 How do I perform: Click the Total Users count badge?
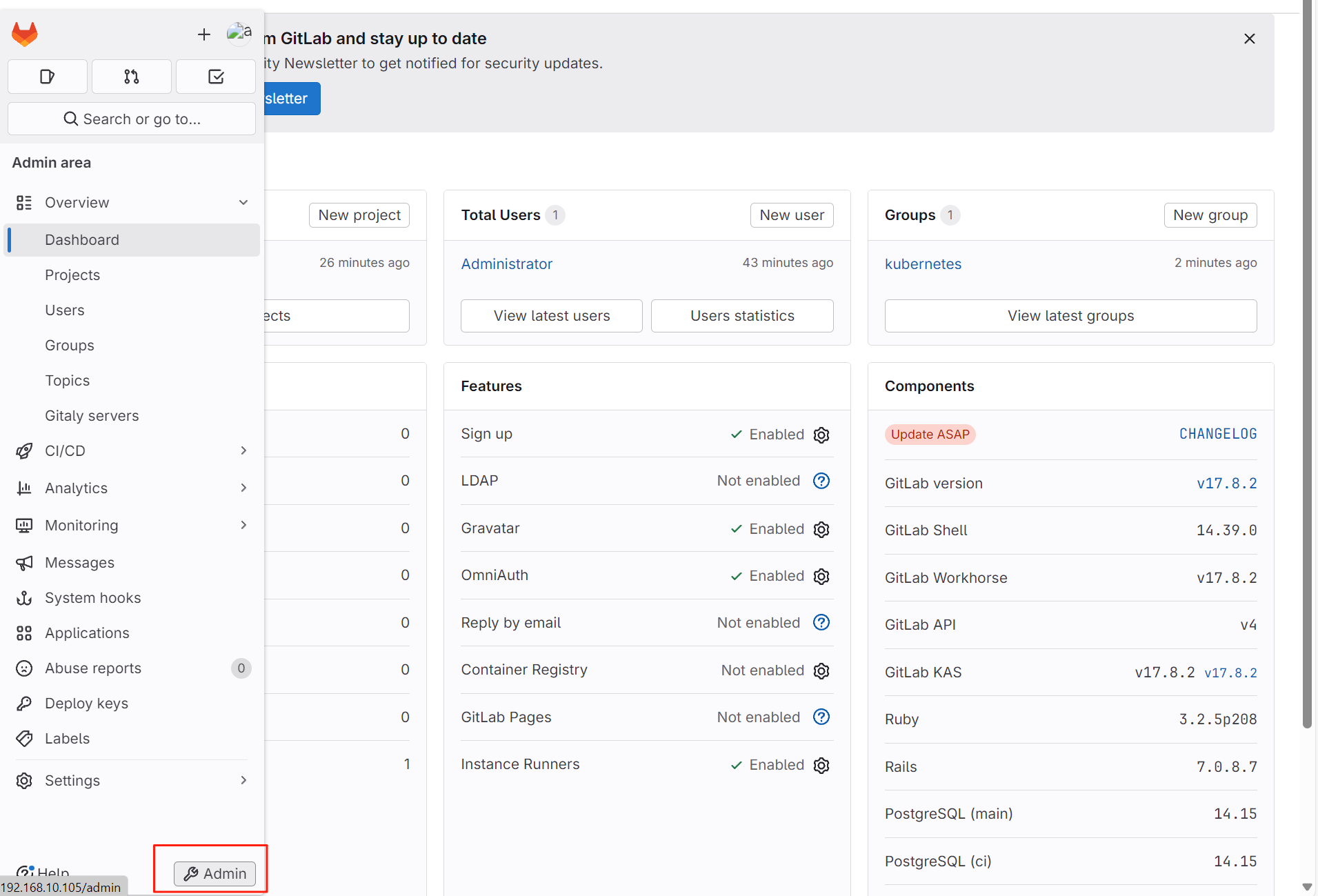coord(555,215)
